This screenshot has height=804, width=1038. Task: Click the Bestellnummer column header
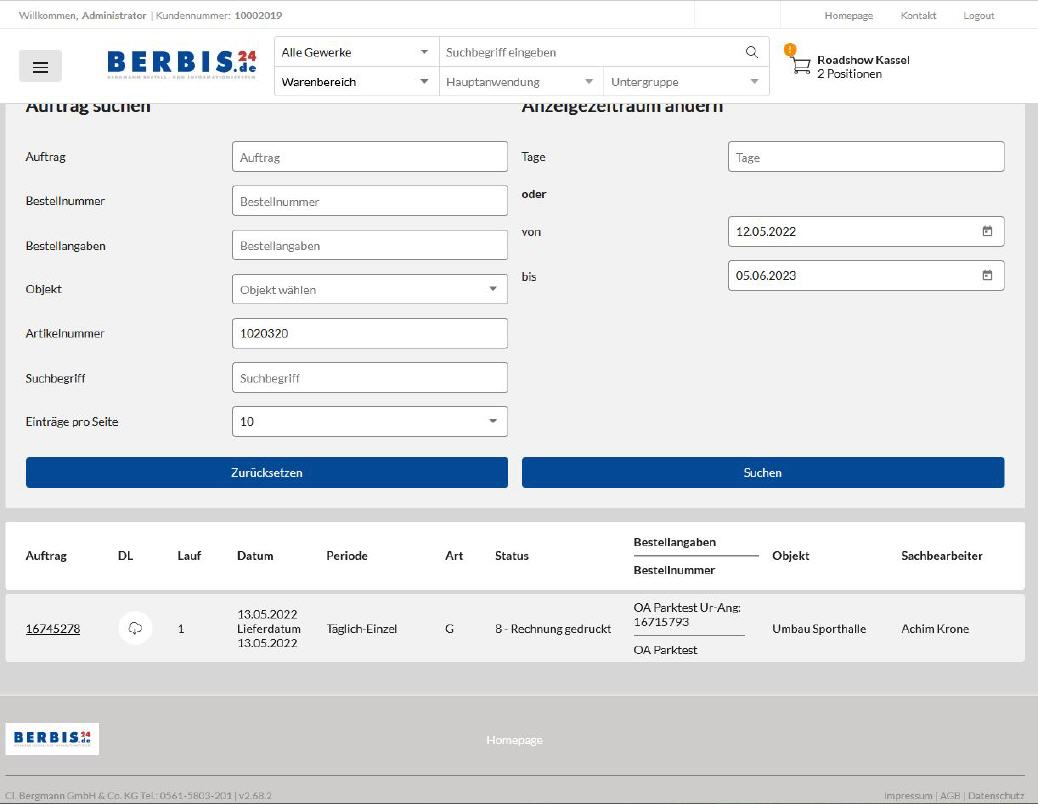(674, 570)
